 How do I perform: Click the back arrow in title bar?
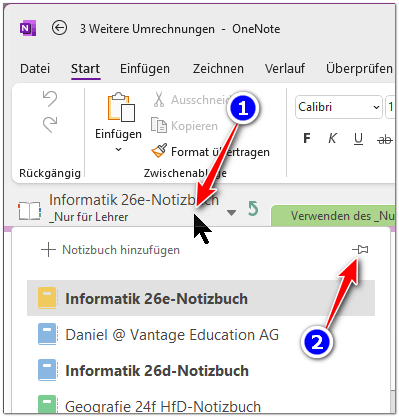coord(59,28)
